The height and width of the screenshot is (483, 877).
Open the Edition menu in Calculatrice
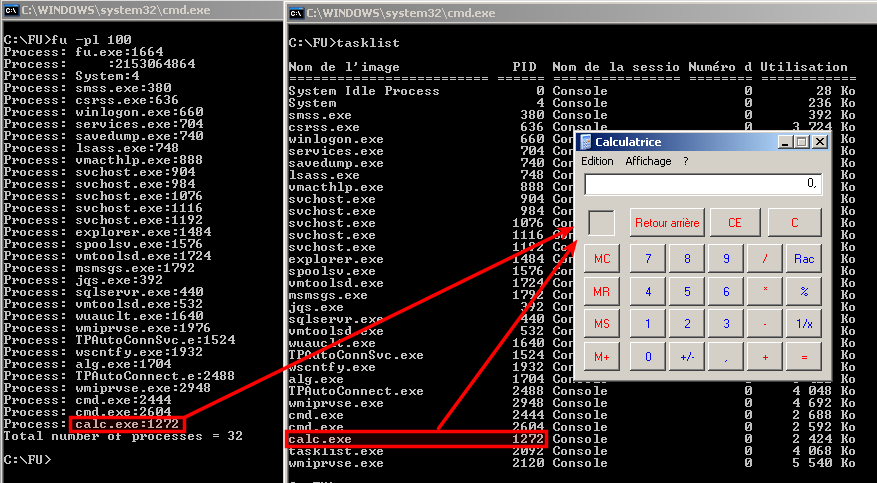(597, 161)
